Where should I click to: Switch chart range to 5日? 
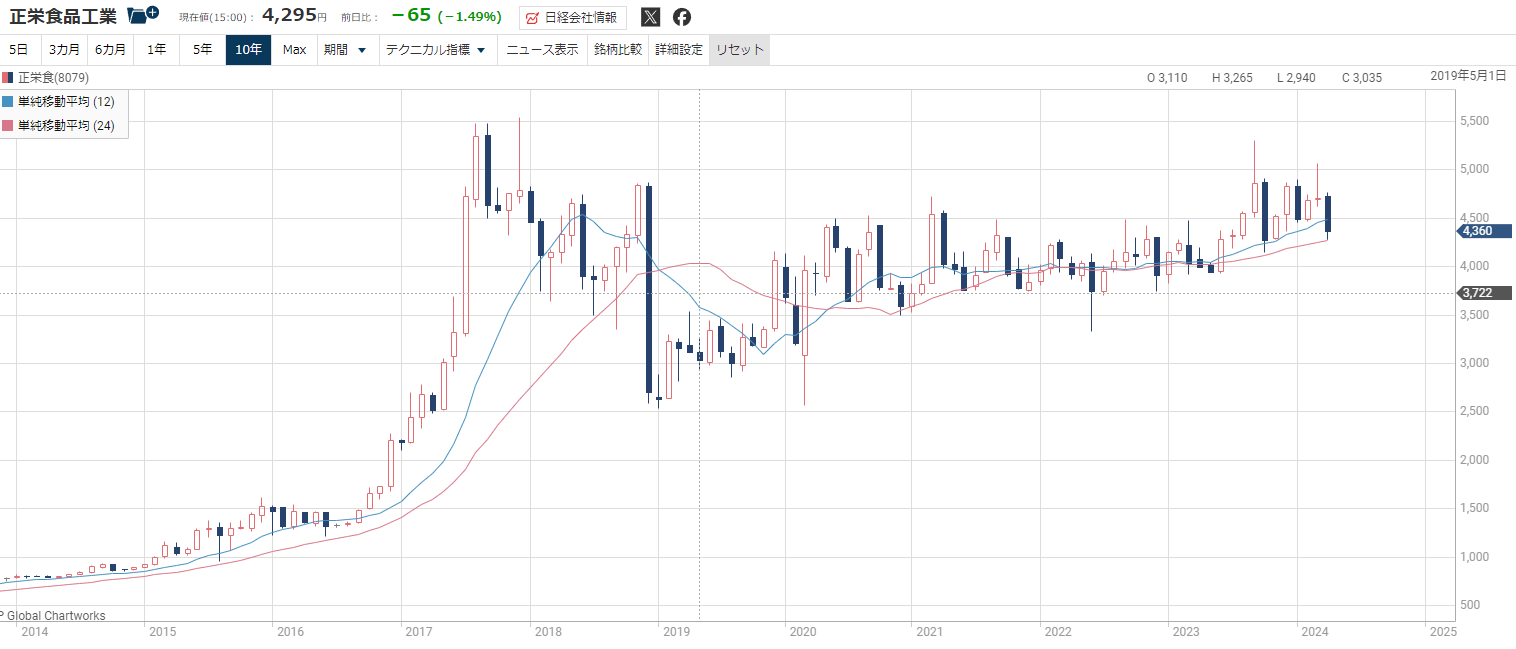coord(19,50)
